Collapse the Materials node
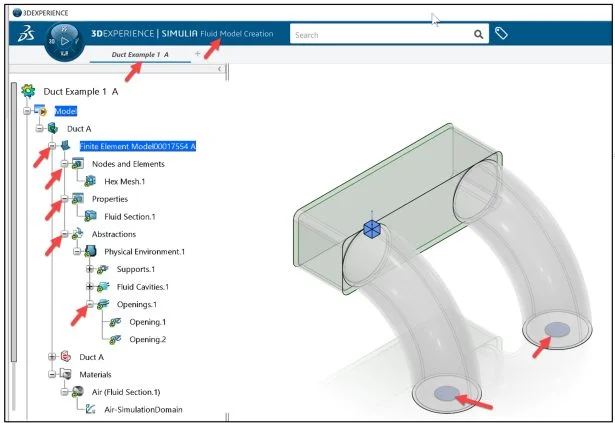The width and height of the screenshot is (615, 423). point(52,374)
